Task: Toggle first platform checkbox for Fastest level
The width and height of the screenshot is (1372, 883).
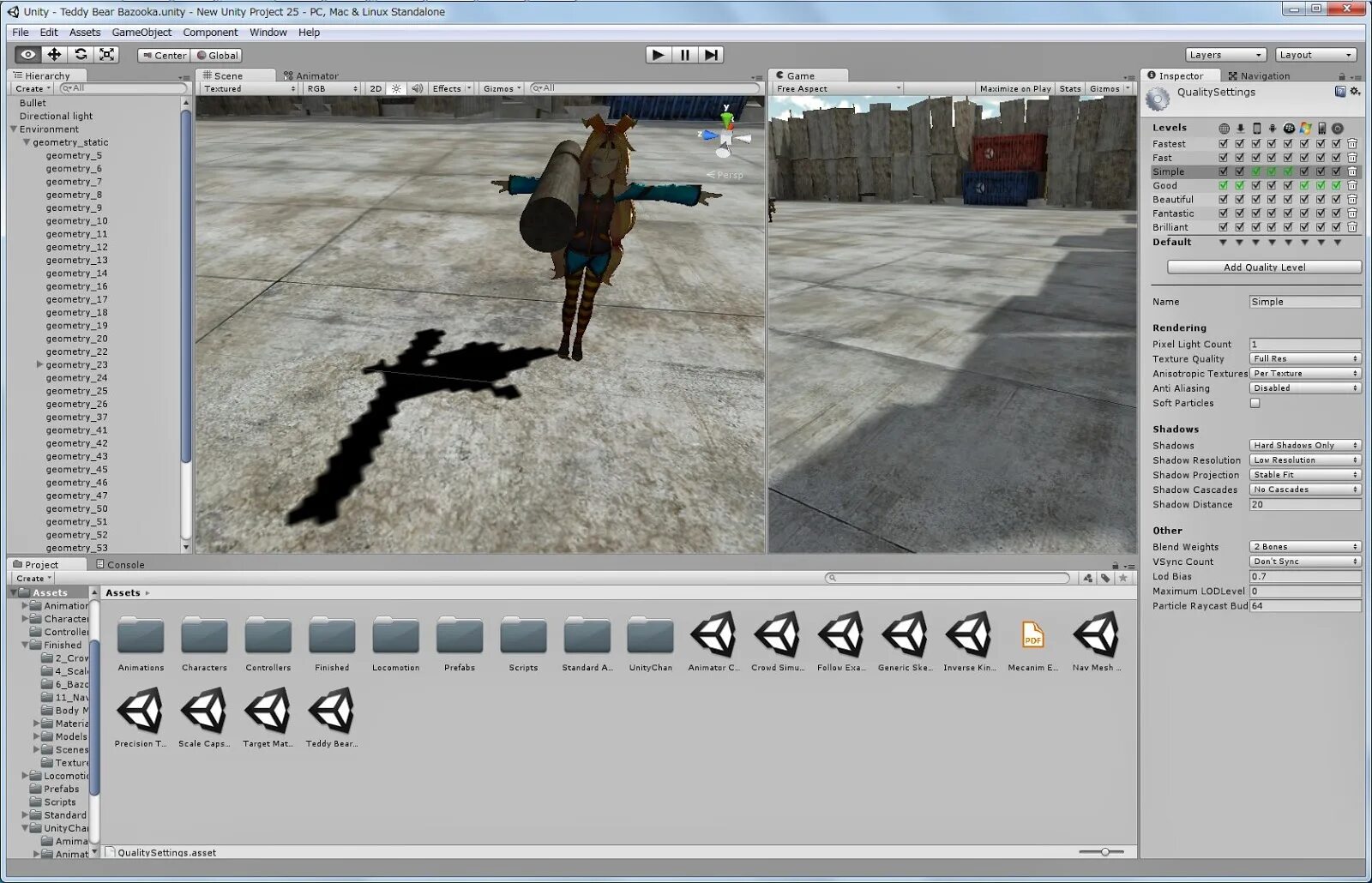Action: 1223,144
